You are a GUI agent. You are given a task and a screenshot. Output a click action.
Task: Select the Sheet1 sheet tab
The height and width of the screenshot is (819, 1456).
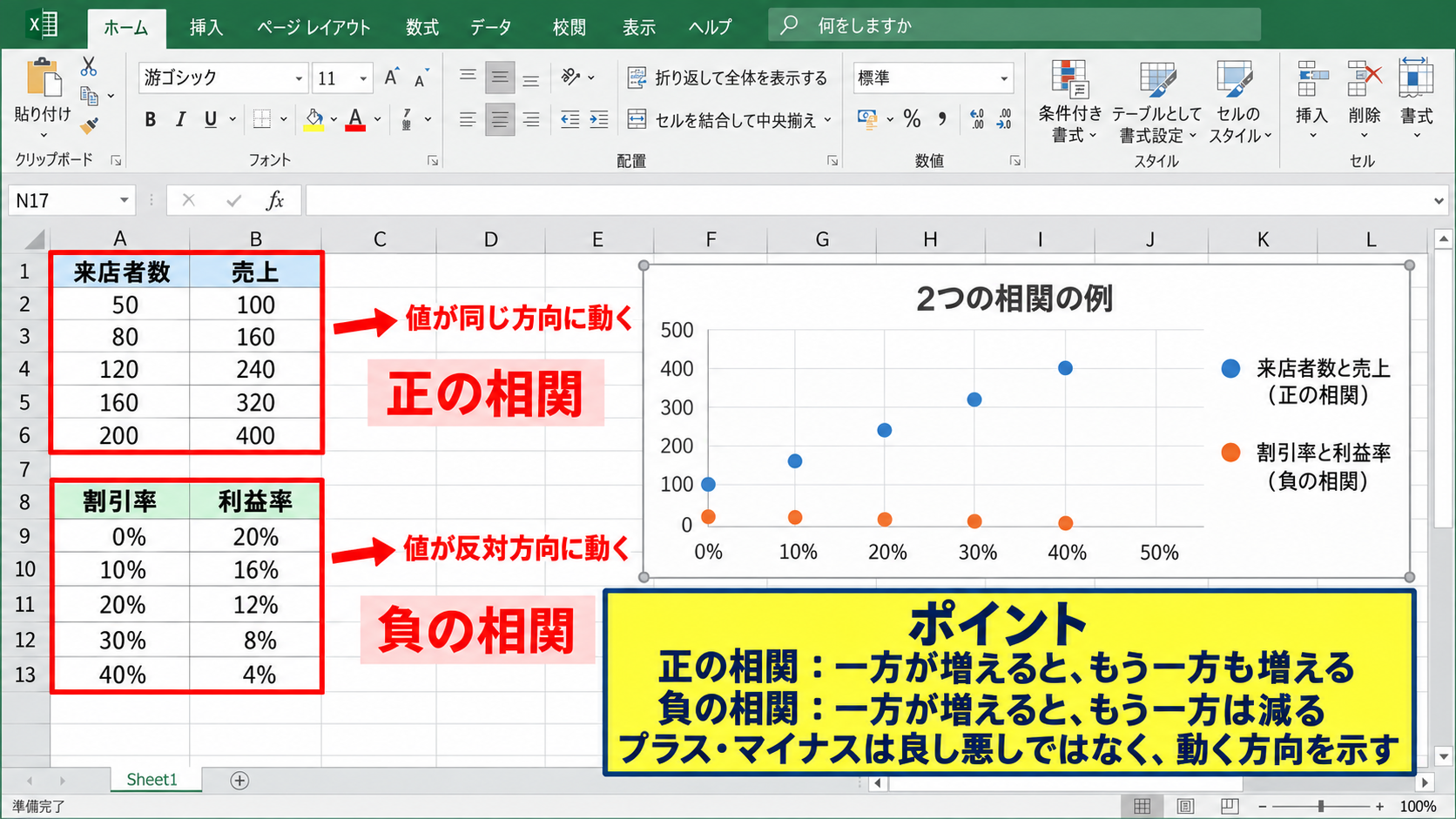coord(152,780)
